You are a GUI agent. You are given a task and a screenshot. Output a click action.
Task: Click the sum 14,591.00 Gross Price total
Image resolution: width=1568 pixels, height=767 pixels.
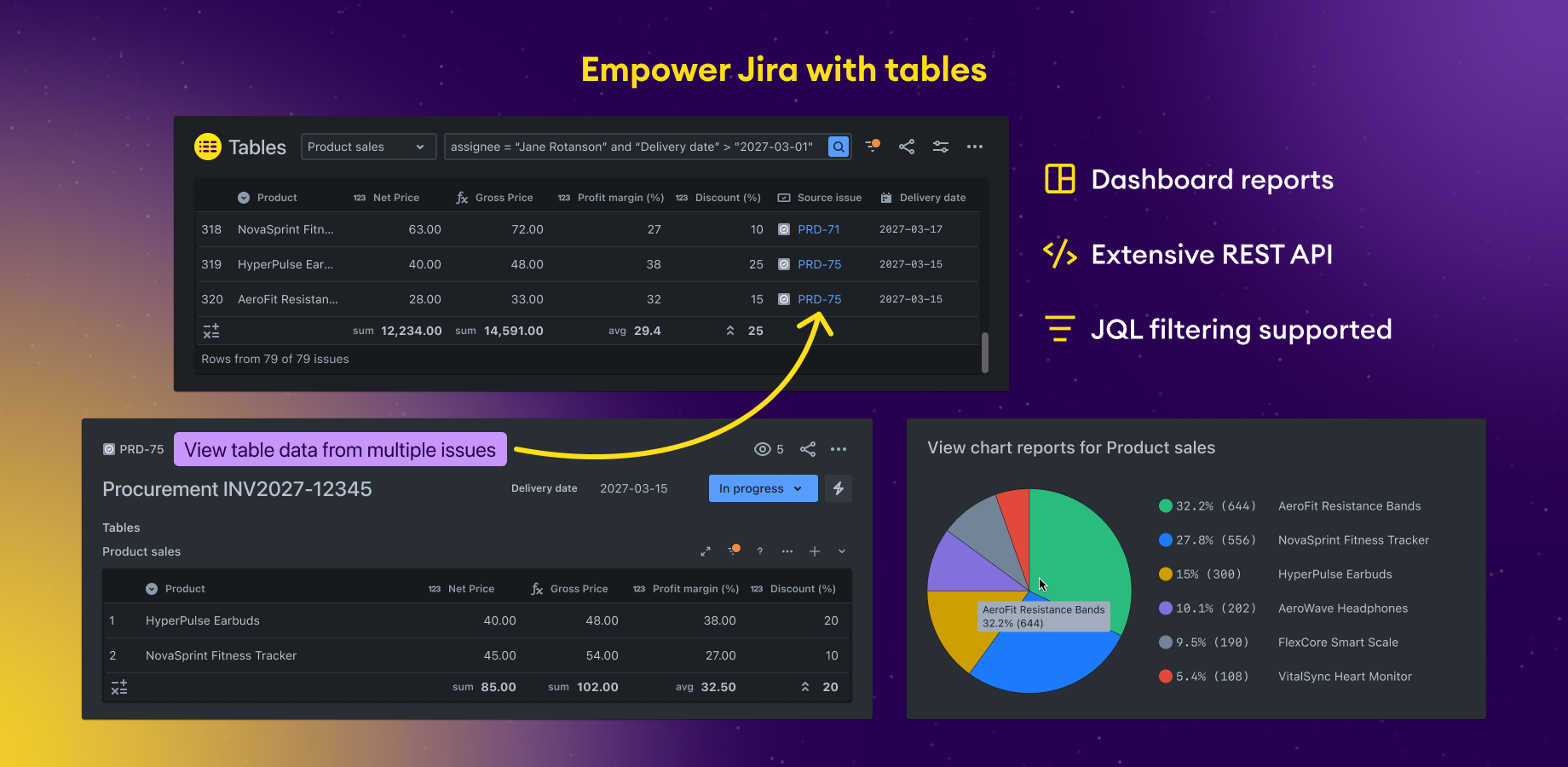499,331
